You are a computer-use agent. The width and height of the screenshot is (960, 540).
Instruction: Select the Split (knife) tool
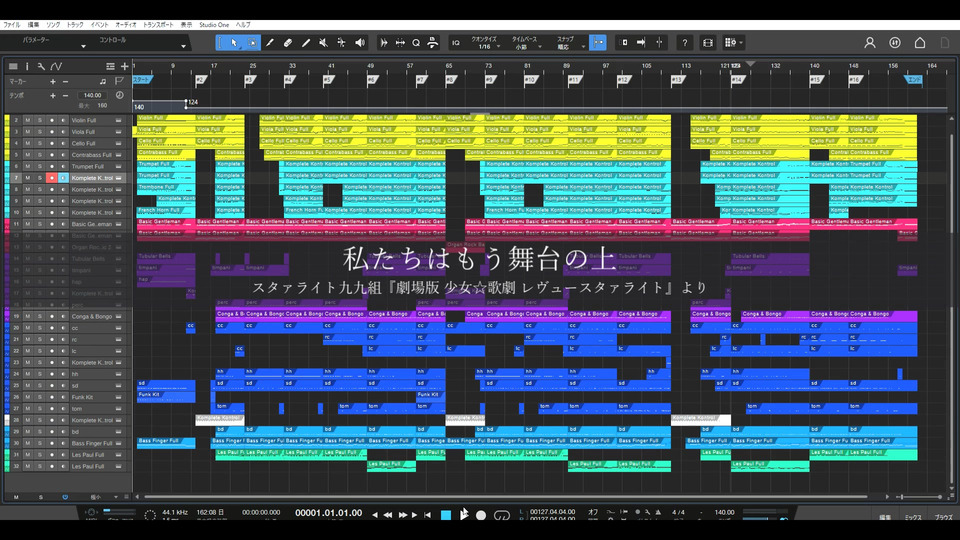269,42
